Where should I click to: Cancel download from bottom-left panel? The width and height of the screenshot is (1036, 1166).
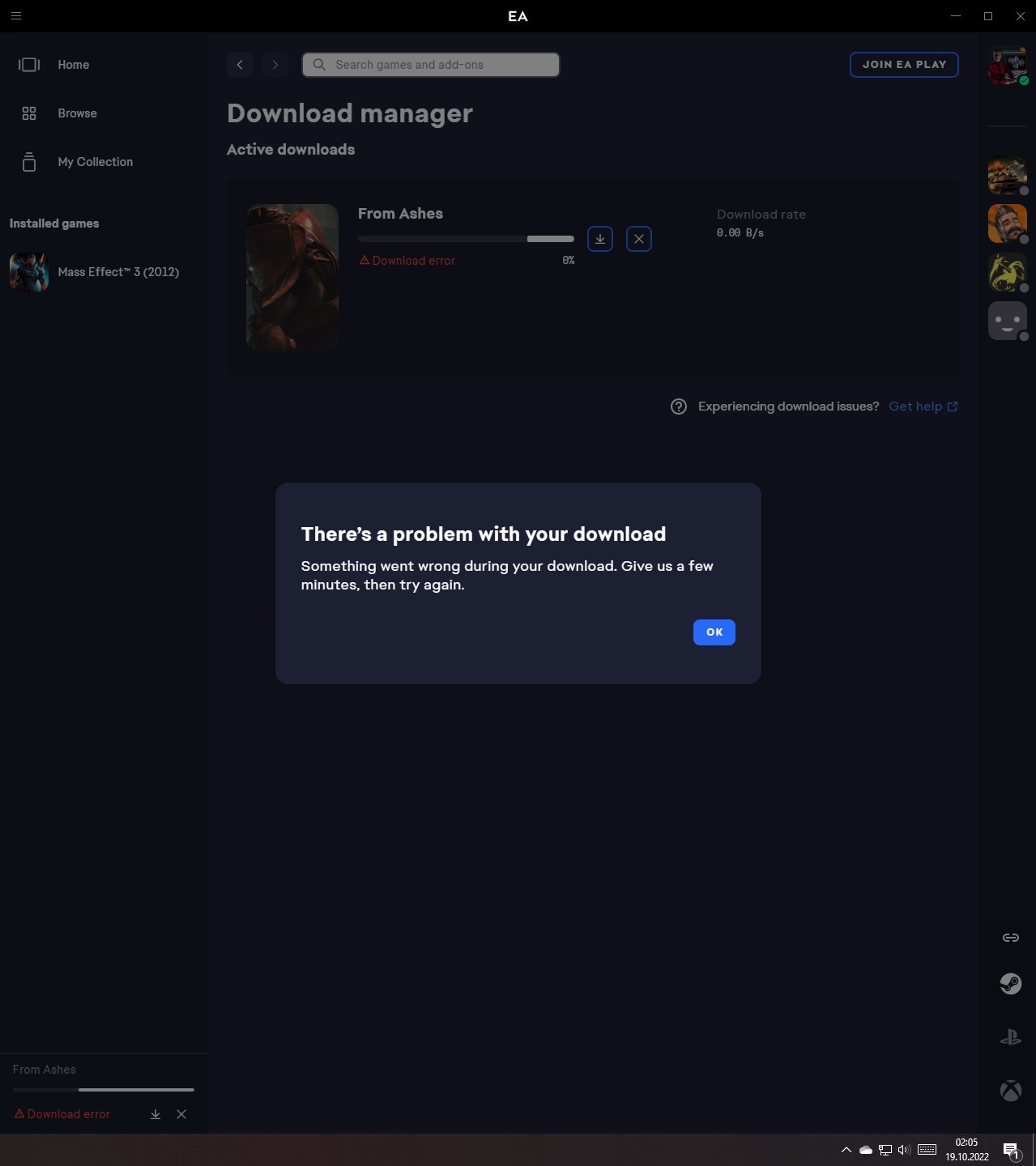tap(181, 1114)
